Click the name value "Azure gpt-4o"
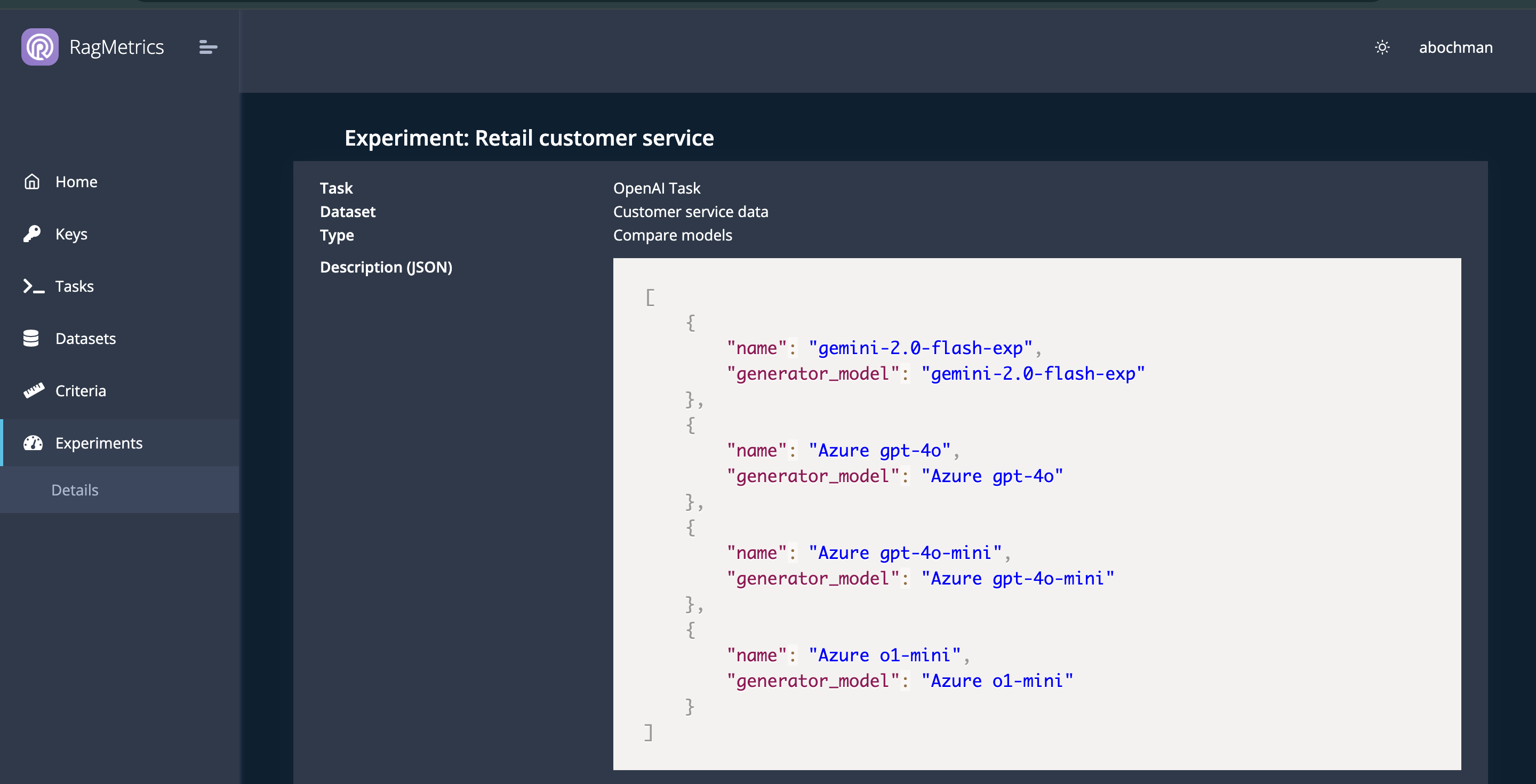This screenshot has width=1536, height=784. click(x=879, y=450)
